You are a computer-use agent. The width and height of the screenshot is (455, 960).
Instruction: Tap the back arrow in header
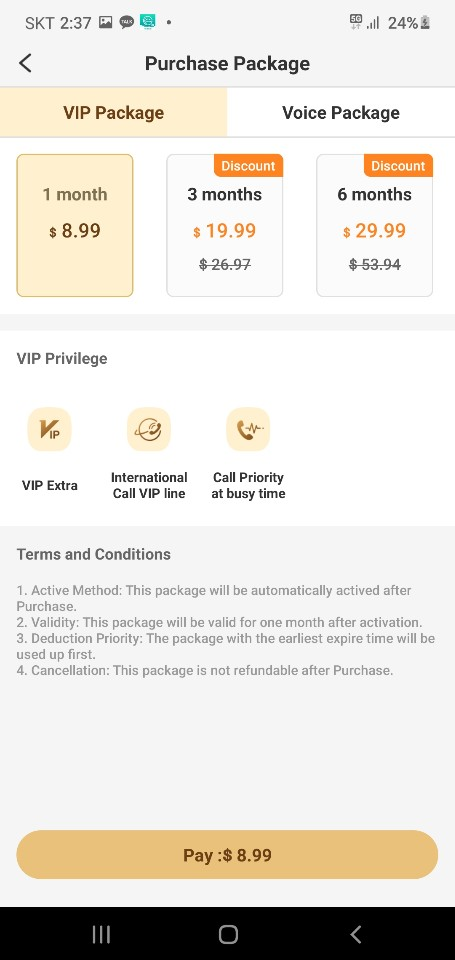tap(25, 63)
